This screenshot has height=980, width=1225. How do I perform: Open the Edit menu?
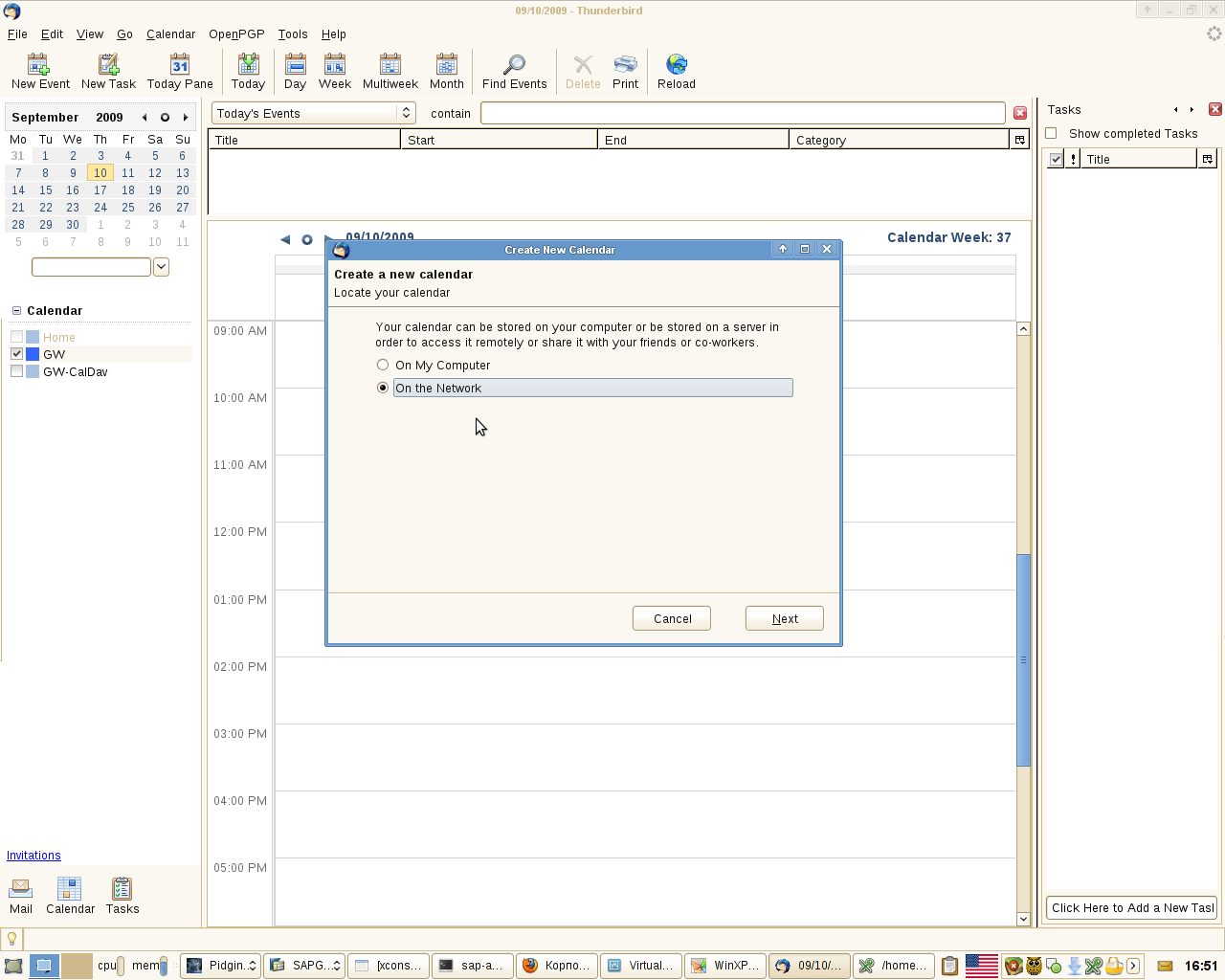[52, 33]
